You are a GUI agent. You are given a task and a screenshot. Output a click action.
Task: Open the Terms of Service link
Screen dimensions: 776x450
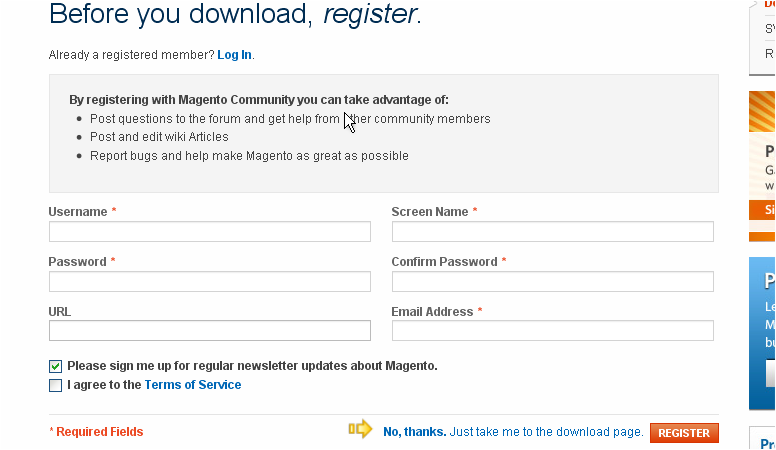coord(192,385)
